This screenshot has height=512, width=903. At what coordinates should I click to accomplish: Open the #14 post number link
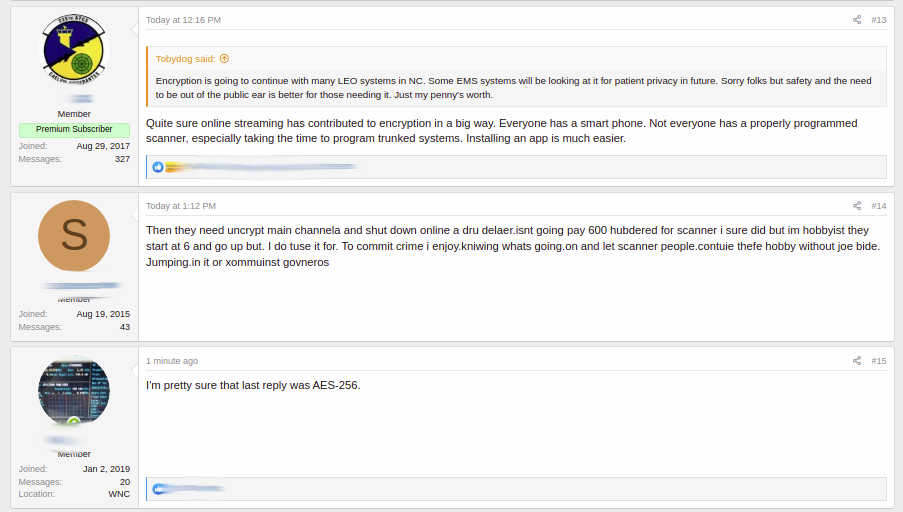[878, 206]
